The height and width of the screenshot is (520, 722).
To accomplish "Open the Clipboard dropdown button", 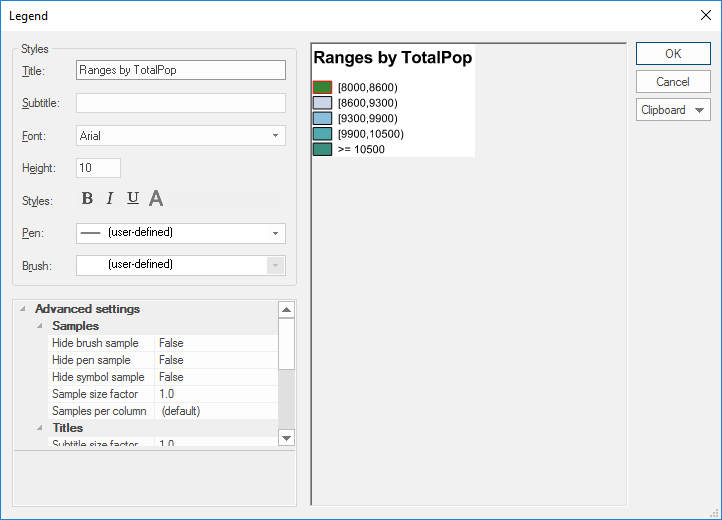I will (x=673, y=110).
